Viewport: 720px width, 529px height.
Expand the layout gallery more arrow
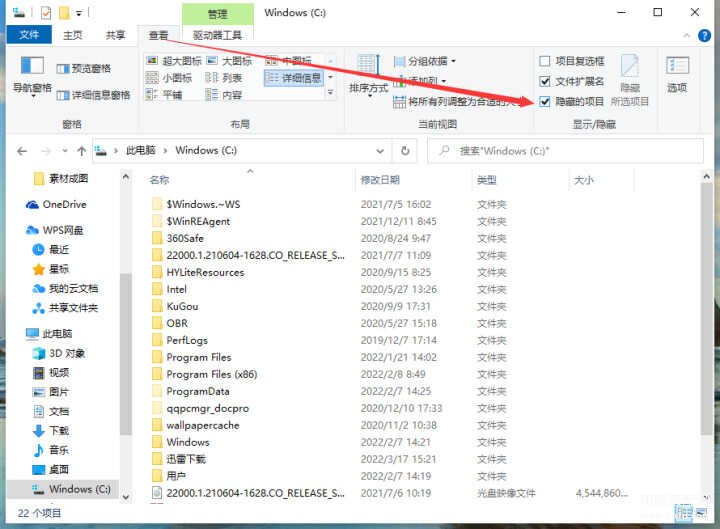coord(330,93)
